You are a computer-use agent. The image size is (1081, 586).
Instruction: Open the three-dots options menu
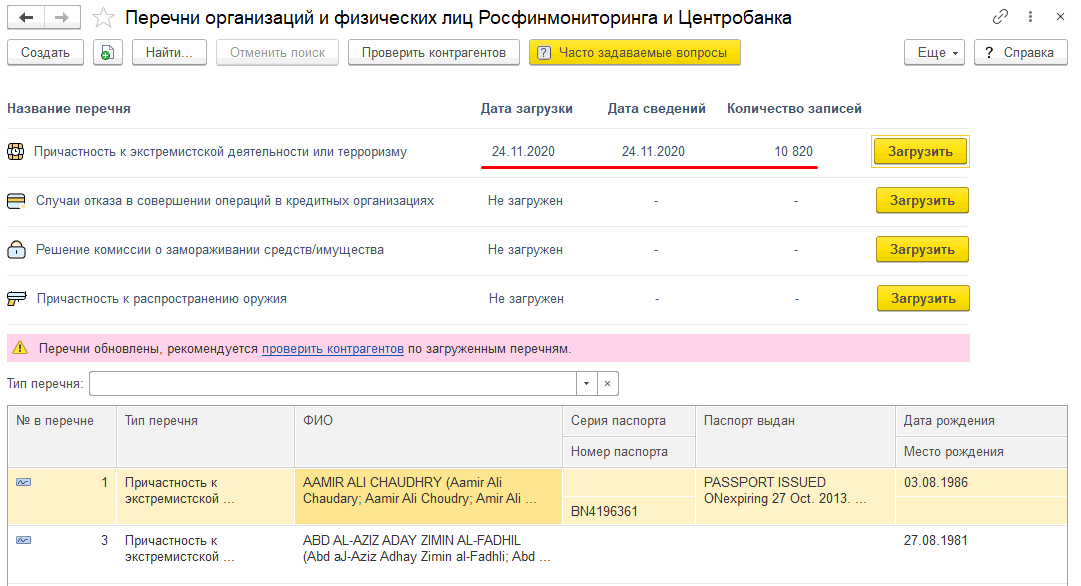click(1030, 17)
